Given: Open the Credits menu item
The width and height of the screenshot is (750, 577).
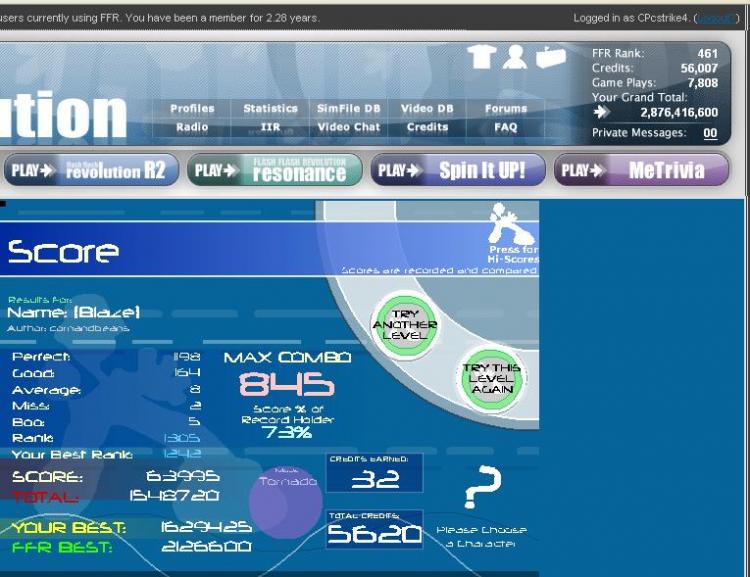Looking at the screenshot, I should tap(427, 127).
